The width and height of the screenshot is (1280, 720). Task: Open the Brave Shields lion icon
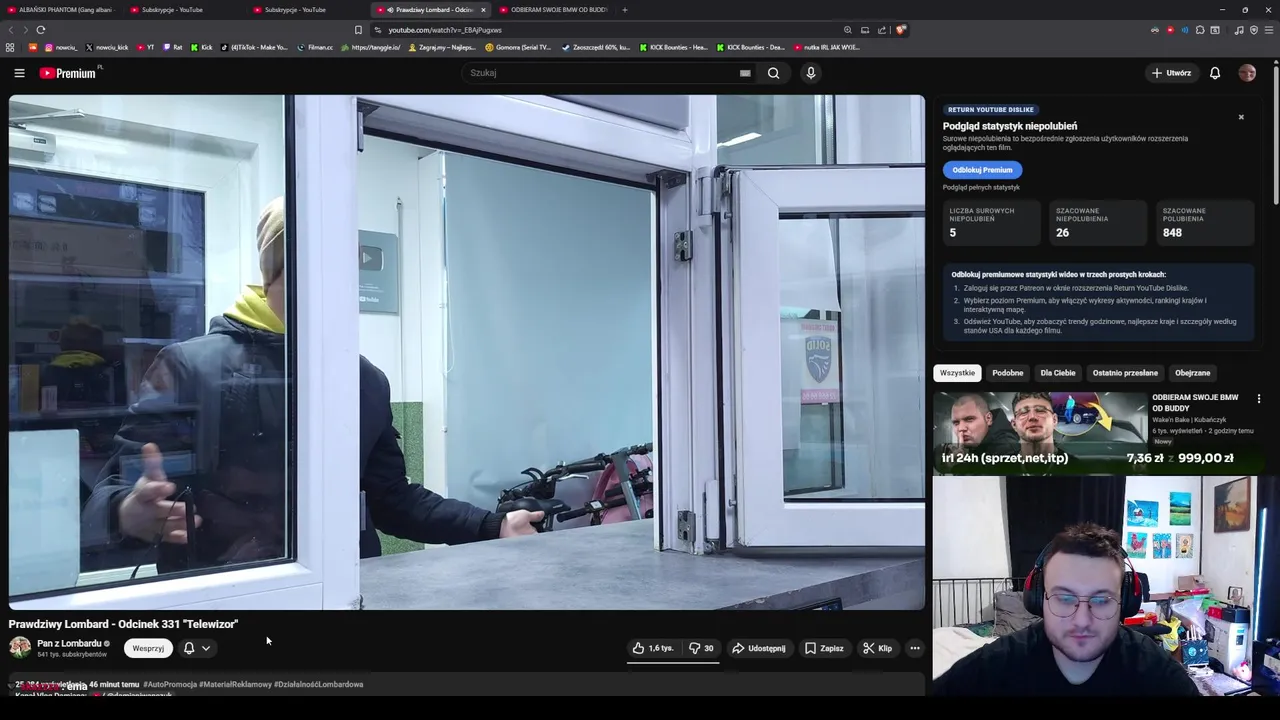(901, 30)
